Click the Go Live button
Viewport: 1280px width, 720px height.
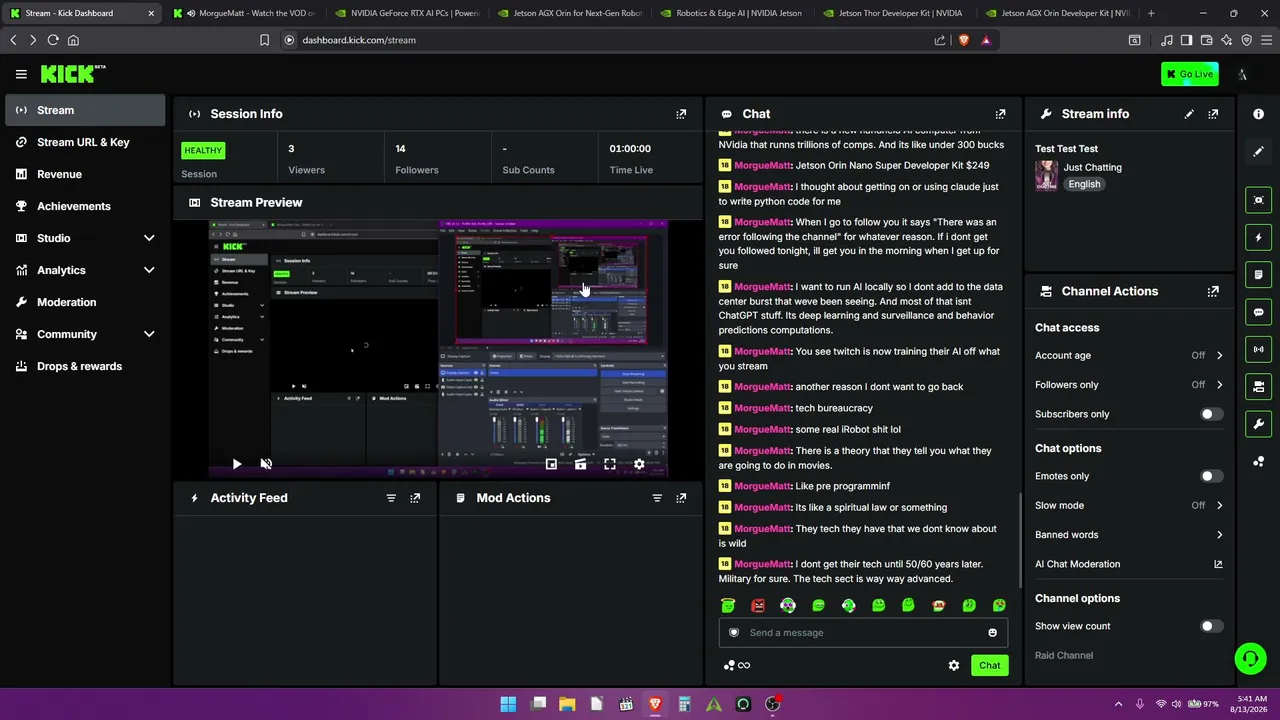tap(1190, 74)
